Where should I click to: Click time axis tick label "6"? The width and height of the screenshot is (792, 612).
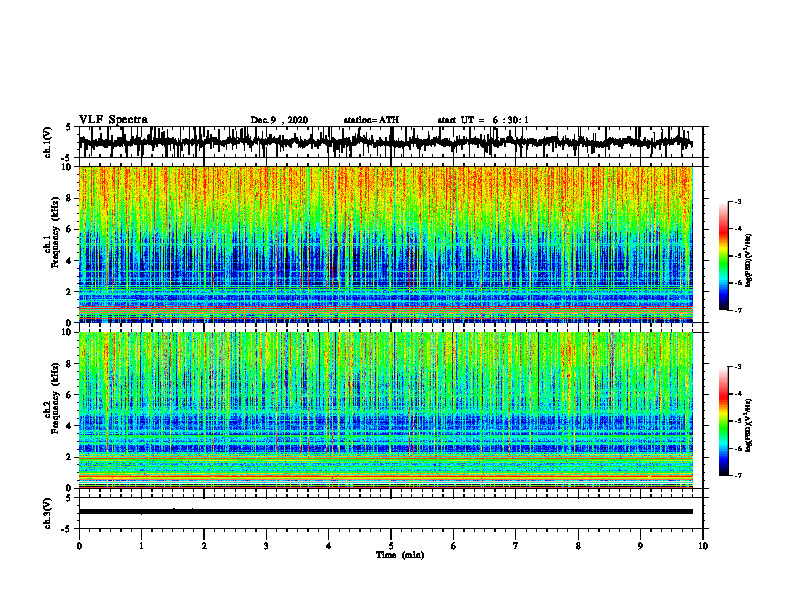point(454,546)
